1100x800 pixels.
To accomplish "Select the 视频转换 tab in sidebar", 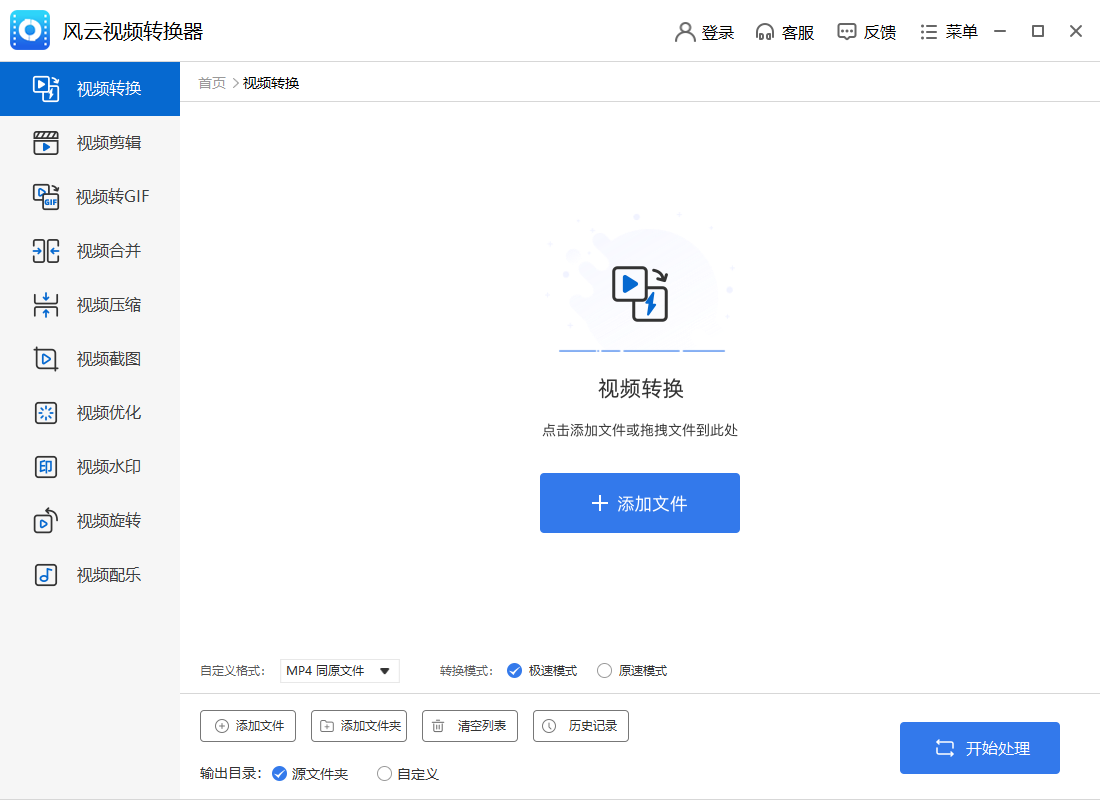I will point(88,88).
